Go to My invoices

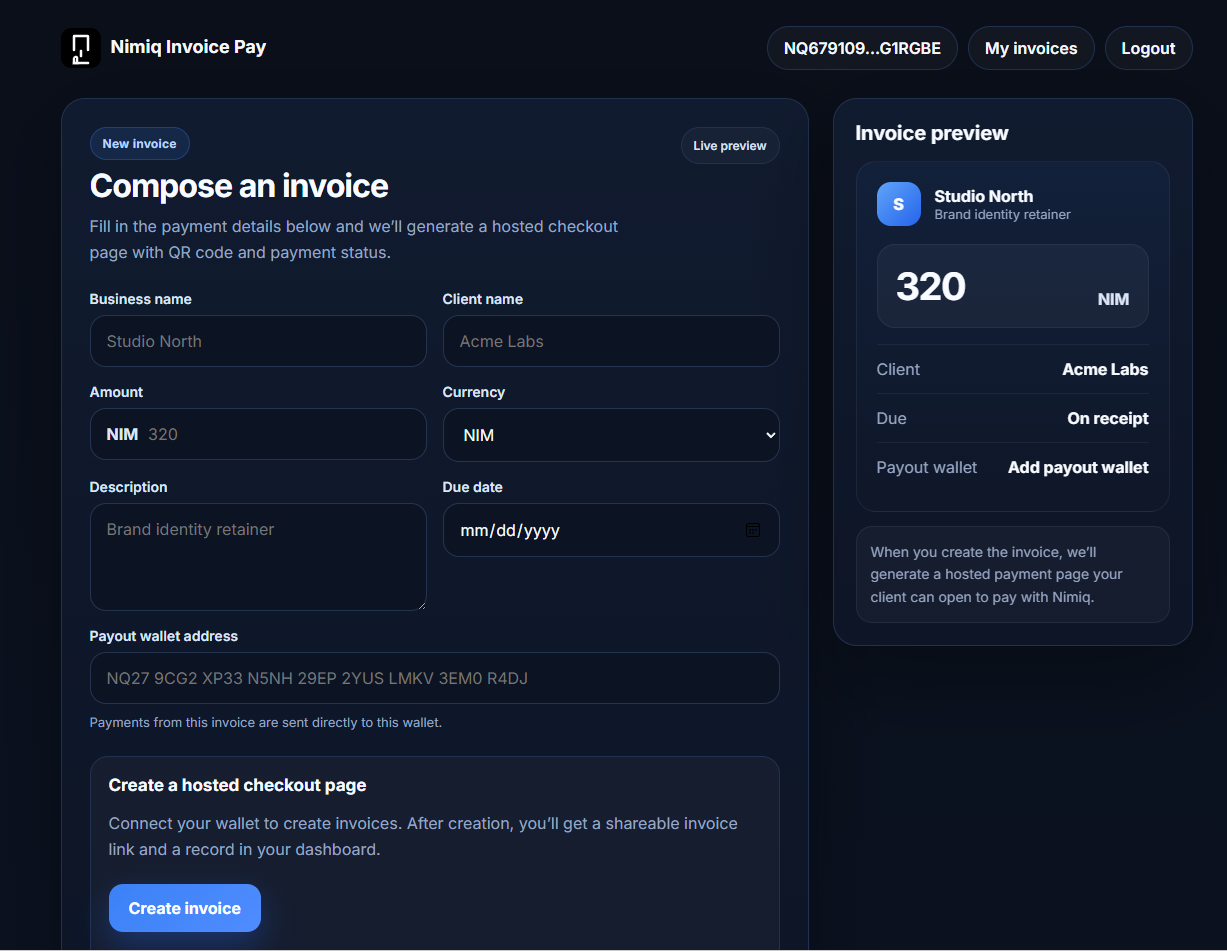[x=1031, y=48]
